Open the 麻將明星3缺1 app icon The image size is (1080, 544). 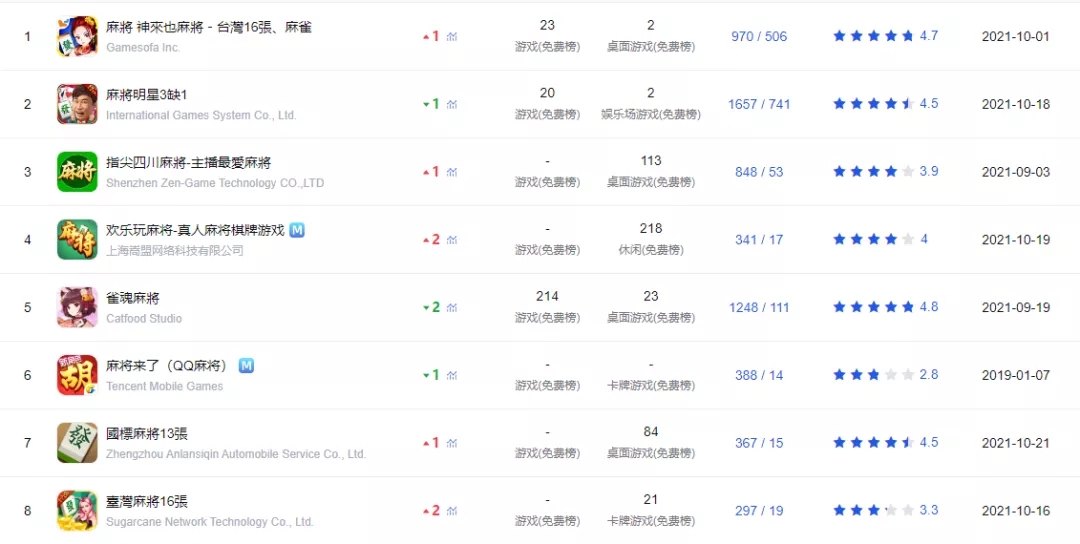(77, 104)
